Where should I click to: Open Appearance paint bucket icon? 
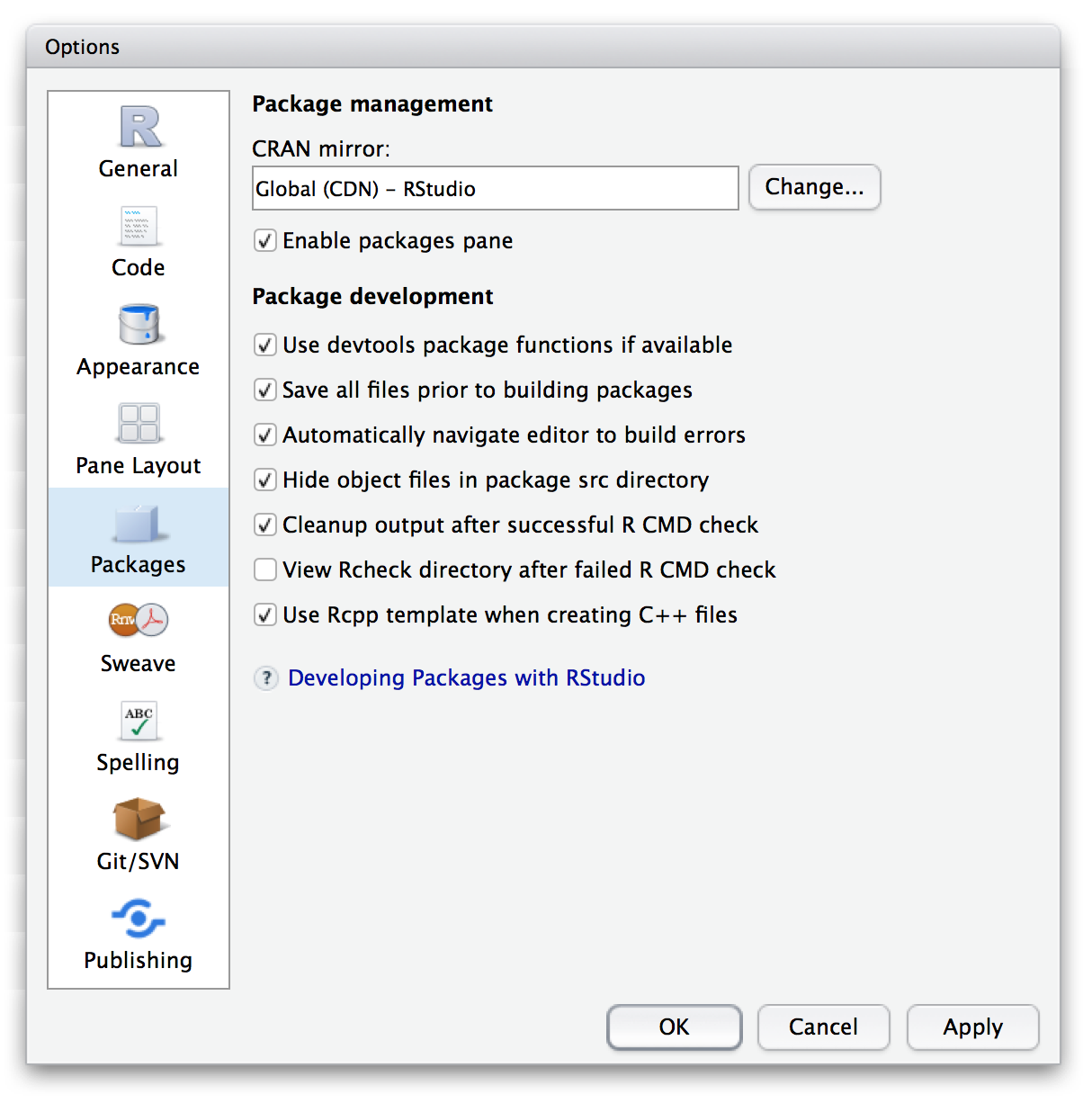click(139, 324)
